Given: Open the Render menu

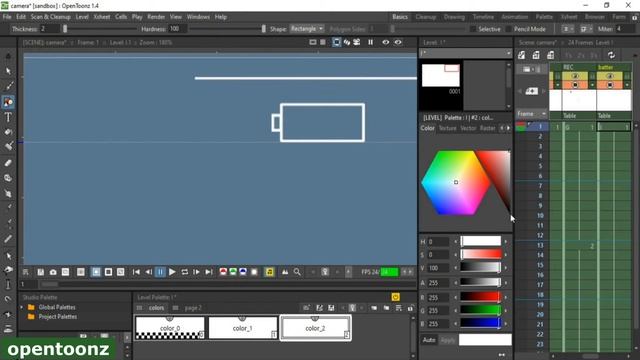Looking at the screenshot, I should click(x=156, y=17).
